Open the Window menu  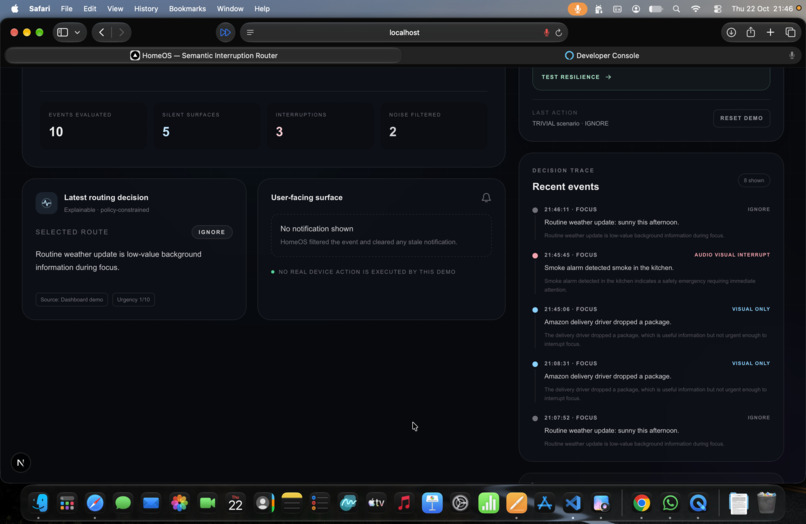(230, 9)
